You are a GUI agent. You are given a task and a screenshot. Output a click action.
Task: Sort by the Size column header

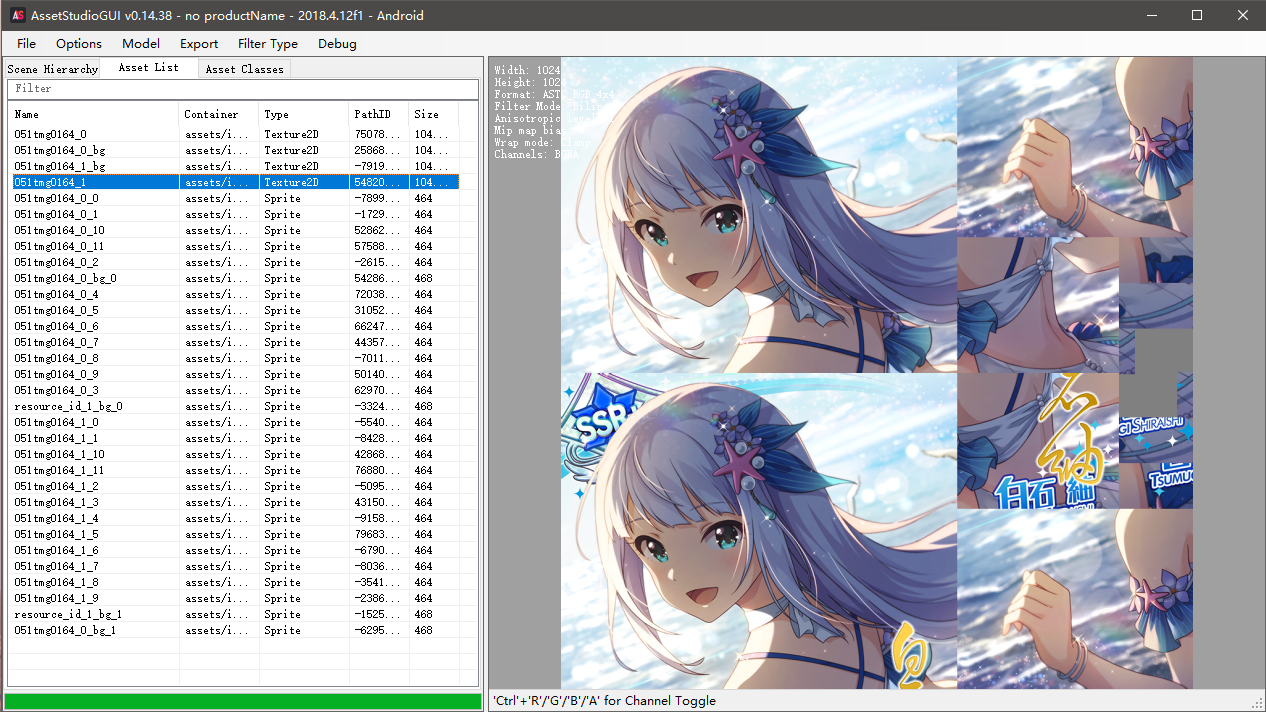(x=434, y=114)
